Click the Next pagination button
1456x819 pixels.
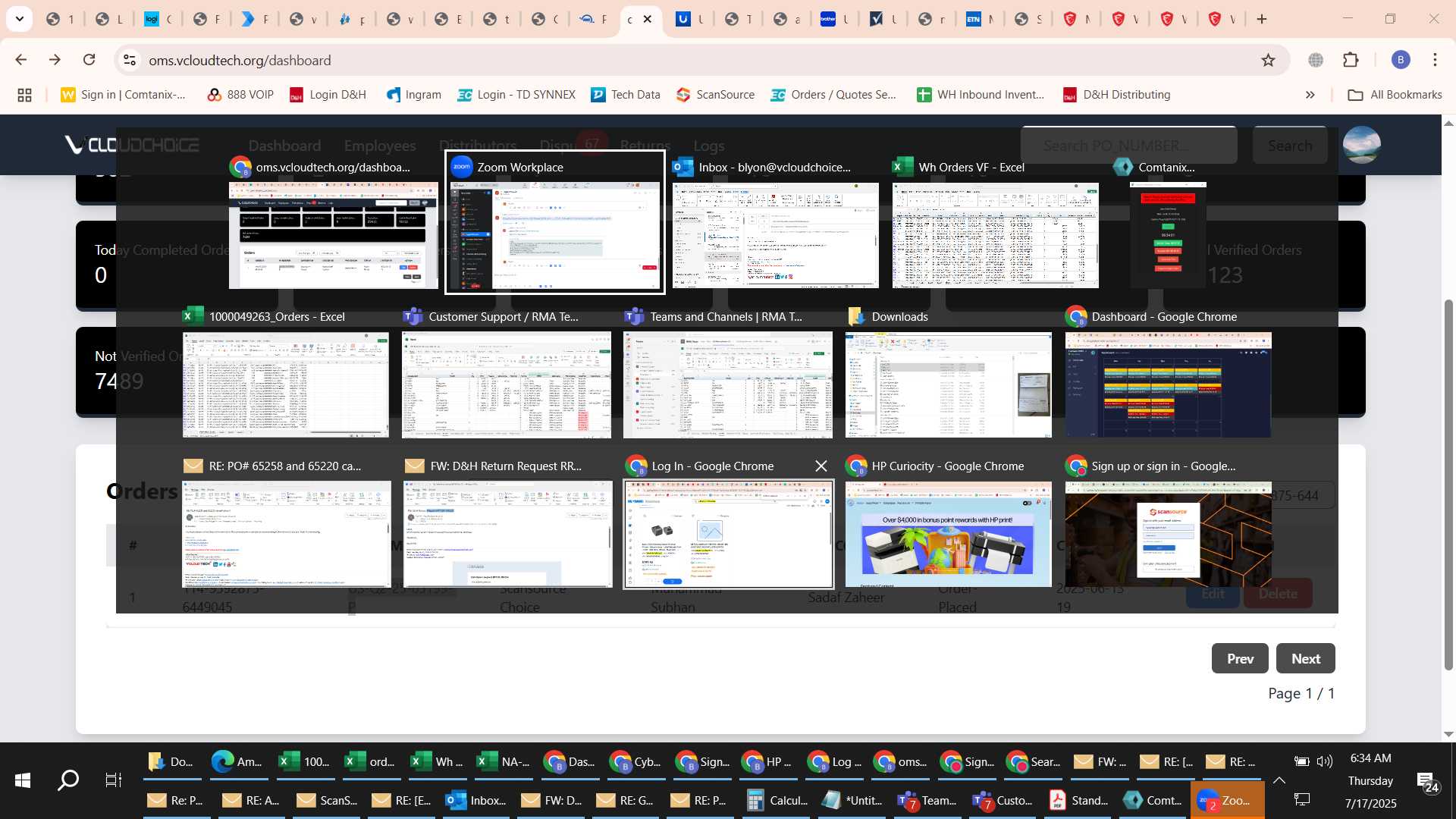coord(1306,658)
